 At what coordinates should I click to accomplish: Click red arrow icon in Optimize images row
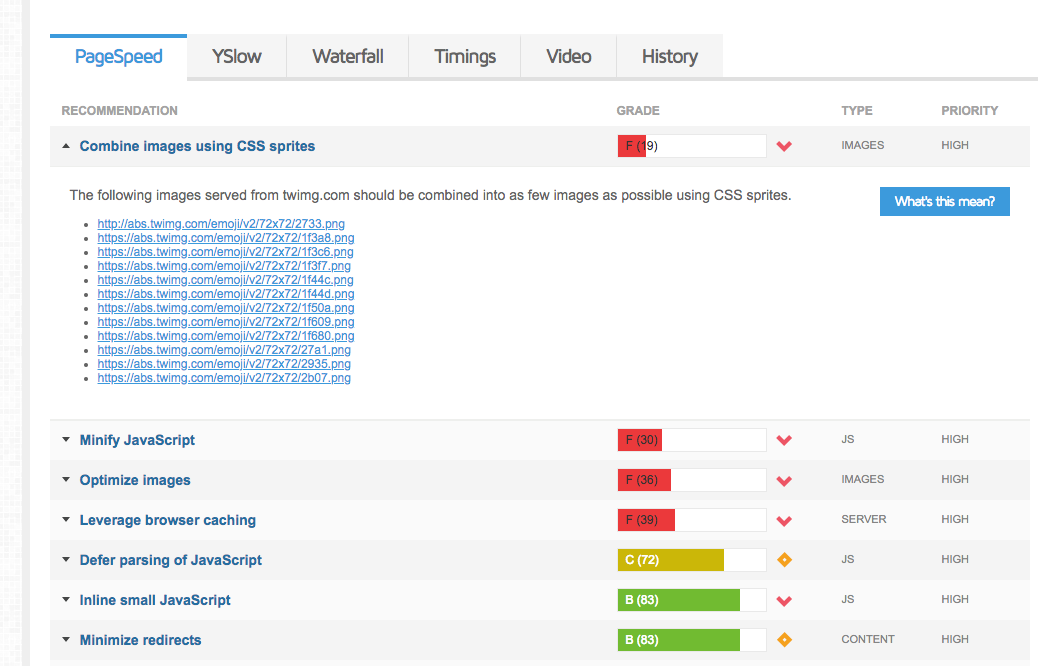784,480
